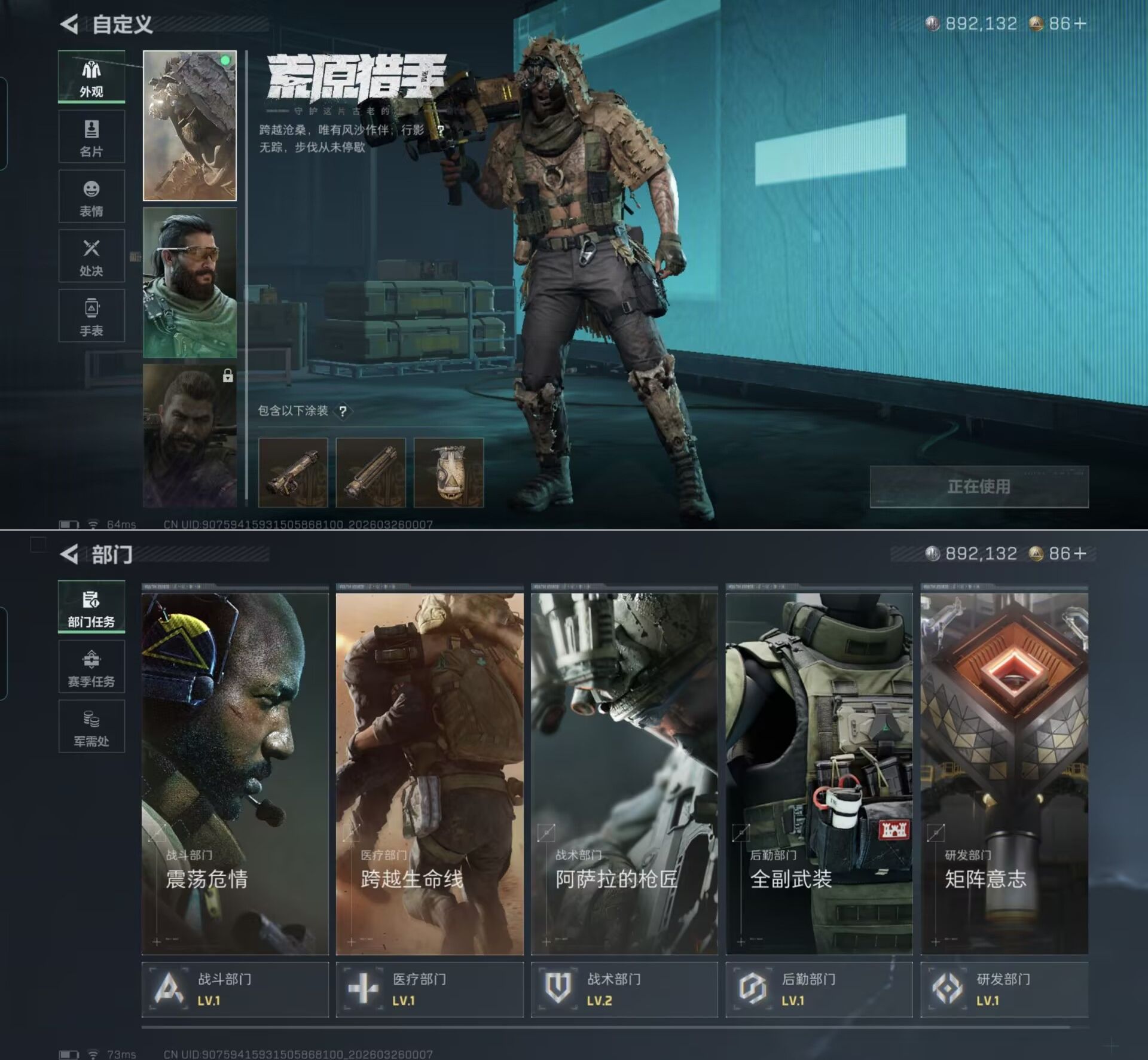Open the 表情 emote tab
This screenshot has height=1060, width=1148.
(91, 197)
